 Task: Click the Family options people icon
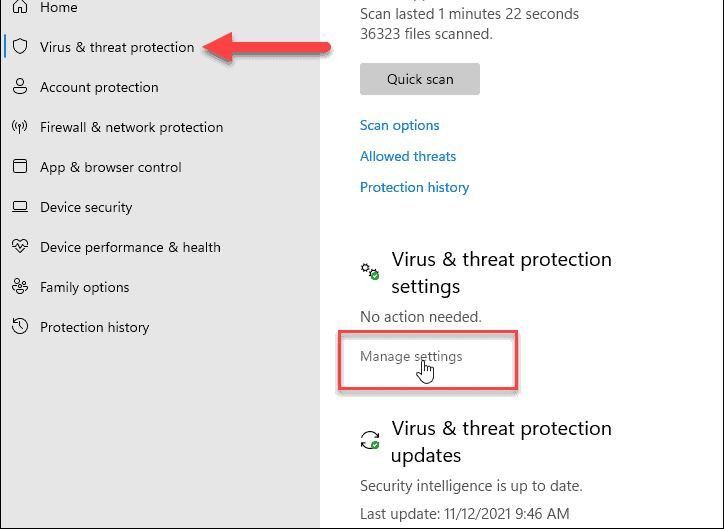point(20,287)
